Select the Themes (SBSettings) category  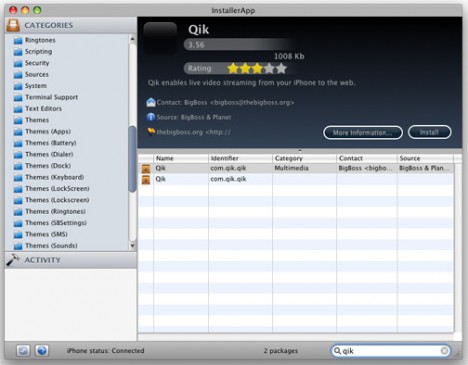(x=56, y=223)
